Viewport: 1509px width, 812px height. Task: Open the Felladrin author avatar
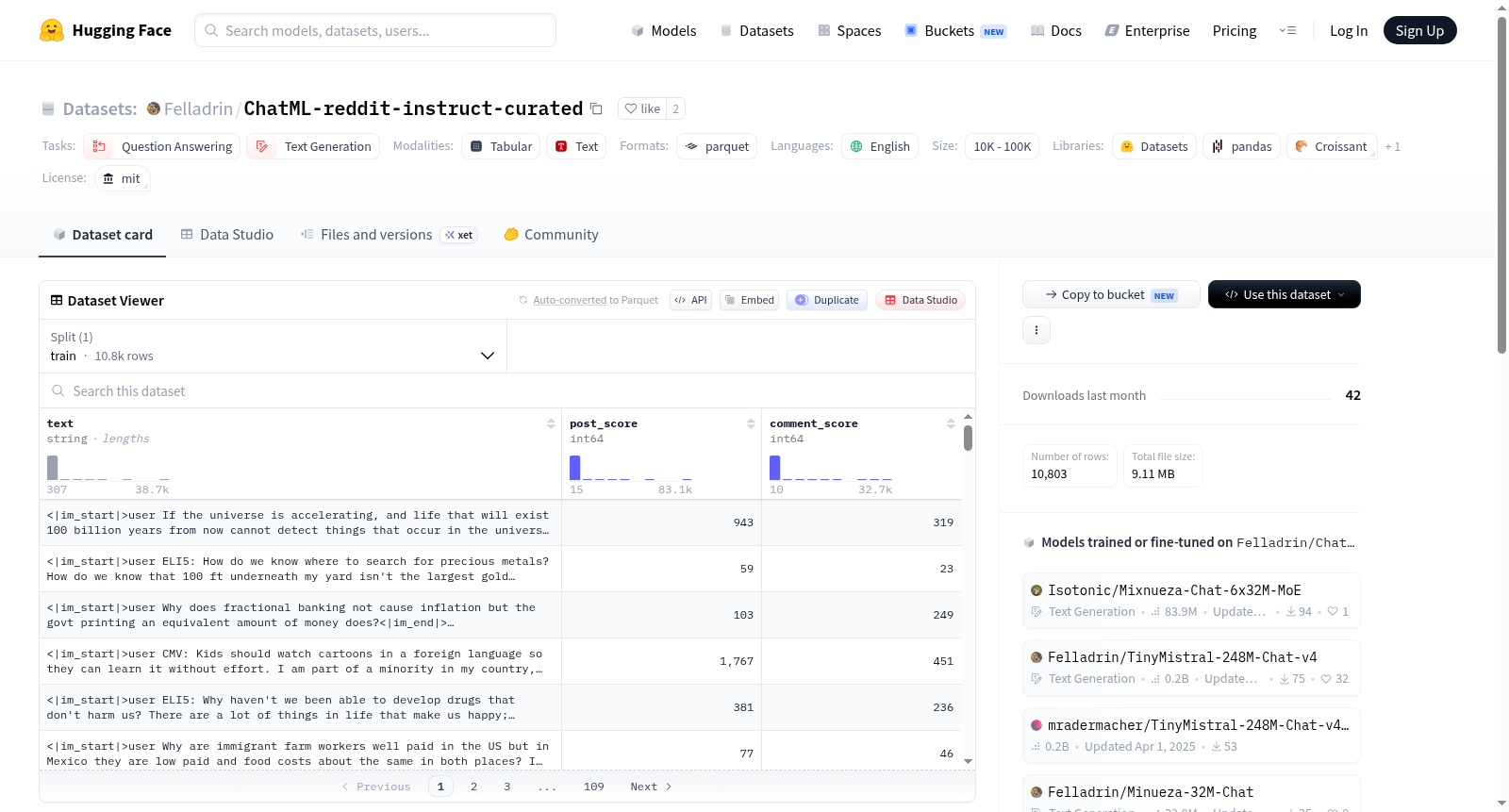(153, 108)
